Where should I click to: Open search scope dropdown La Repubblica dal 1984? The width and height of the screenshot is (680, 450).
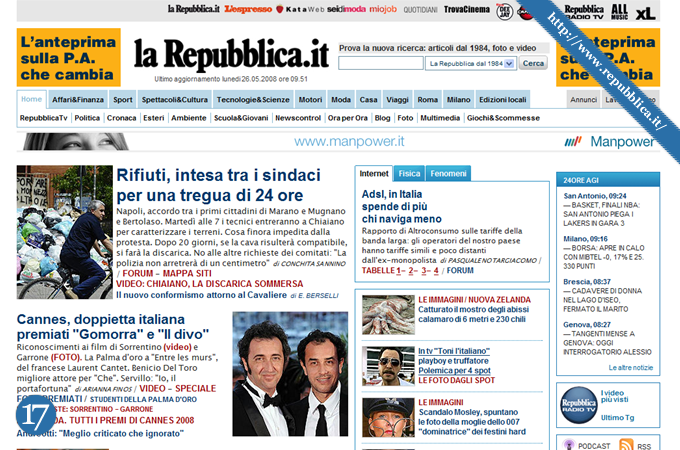471,64
